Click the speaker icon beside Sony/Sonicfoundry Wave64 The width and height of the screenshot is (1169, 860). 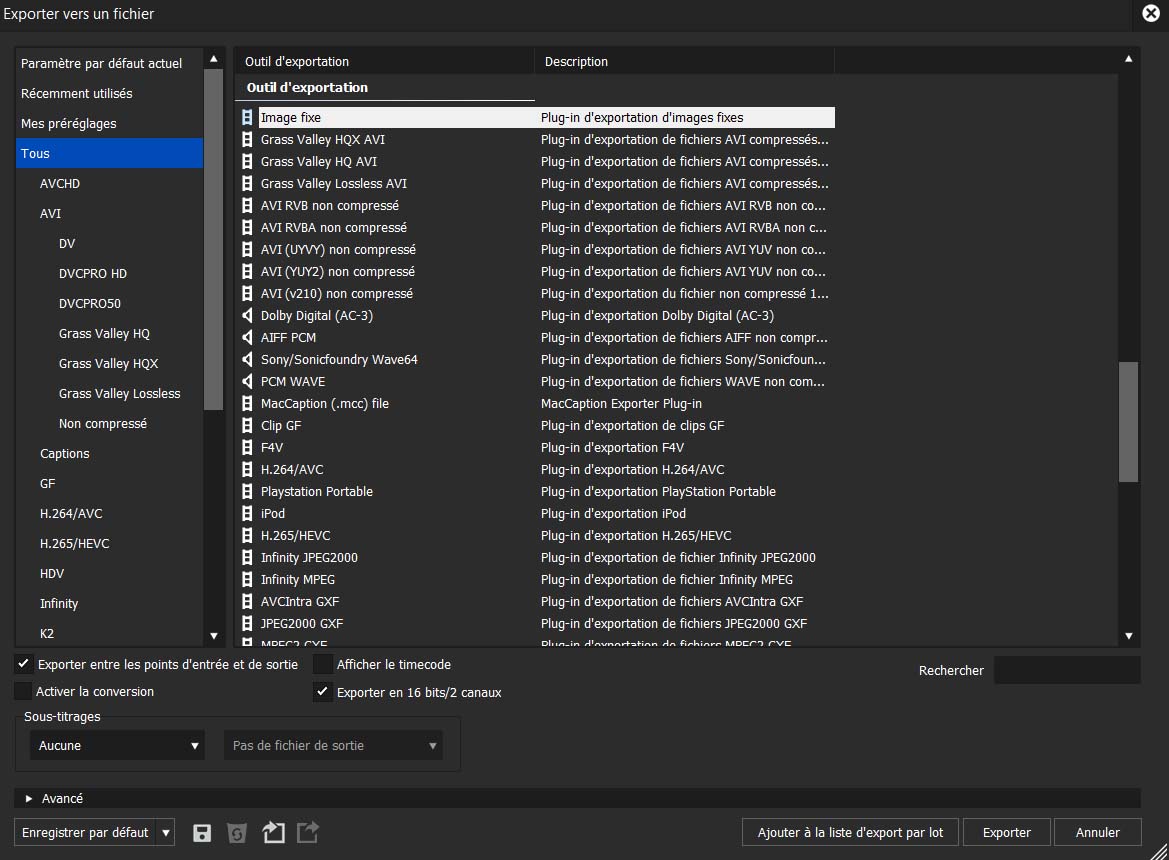(x=248, y=359)
